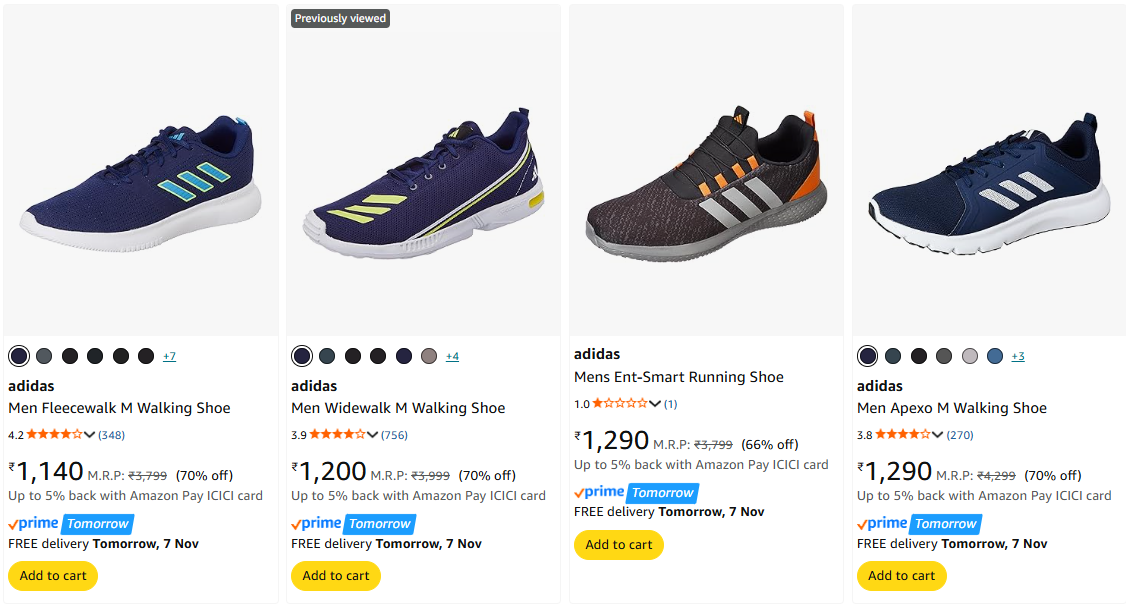Open the Ent-Smart Running Shoe product image
Screen dimensions: 1126x609
pos(706,170)
